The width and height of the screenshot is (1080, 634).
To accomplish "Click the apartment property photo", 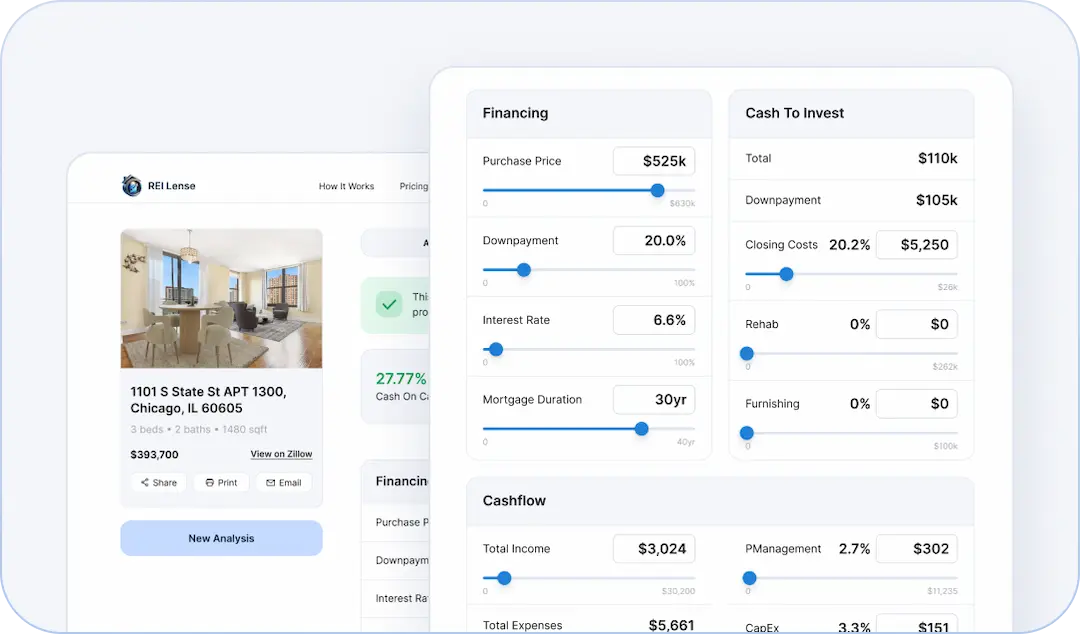I will (x=221, y=298).
